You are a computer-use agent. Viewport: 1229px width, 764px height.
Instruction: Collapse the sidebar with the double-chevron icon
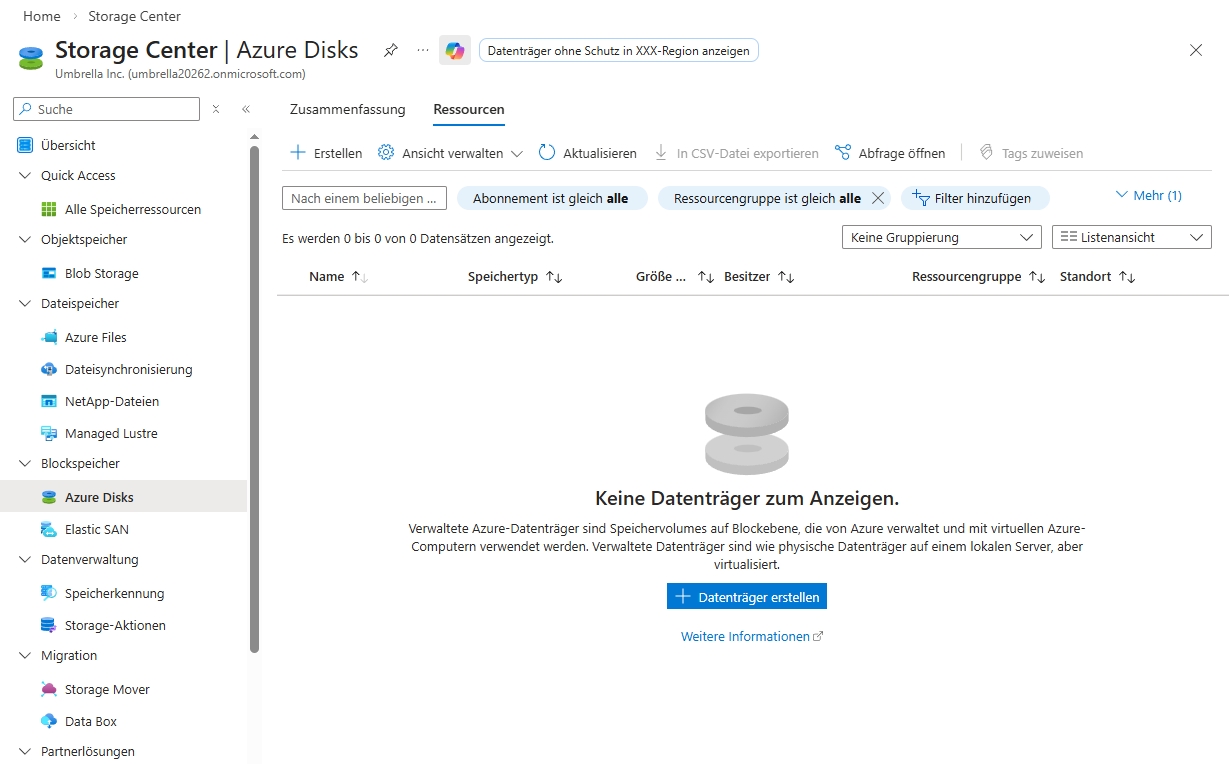(246, 109)
